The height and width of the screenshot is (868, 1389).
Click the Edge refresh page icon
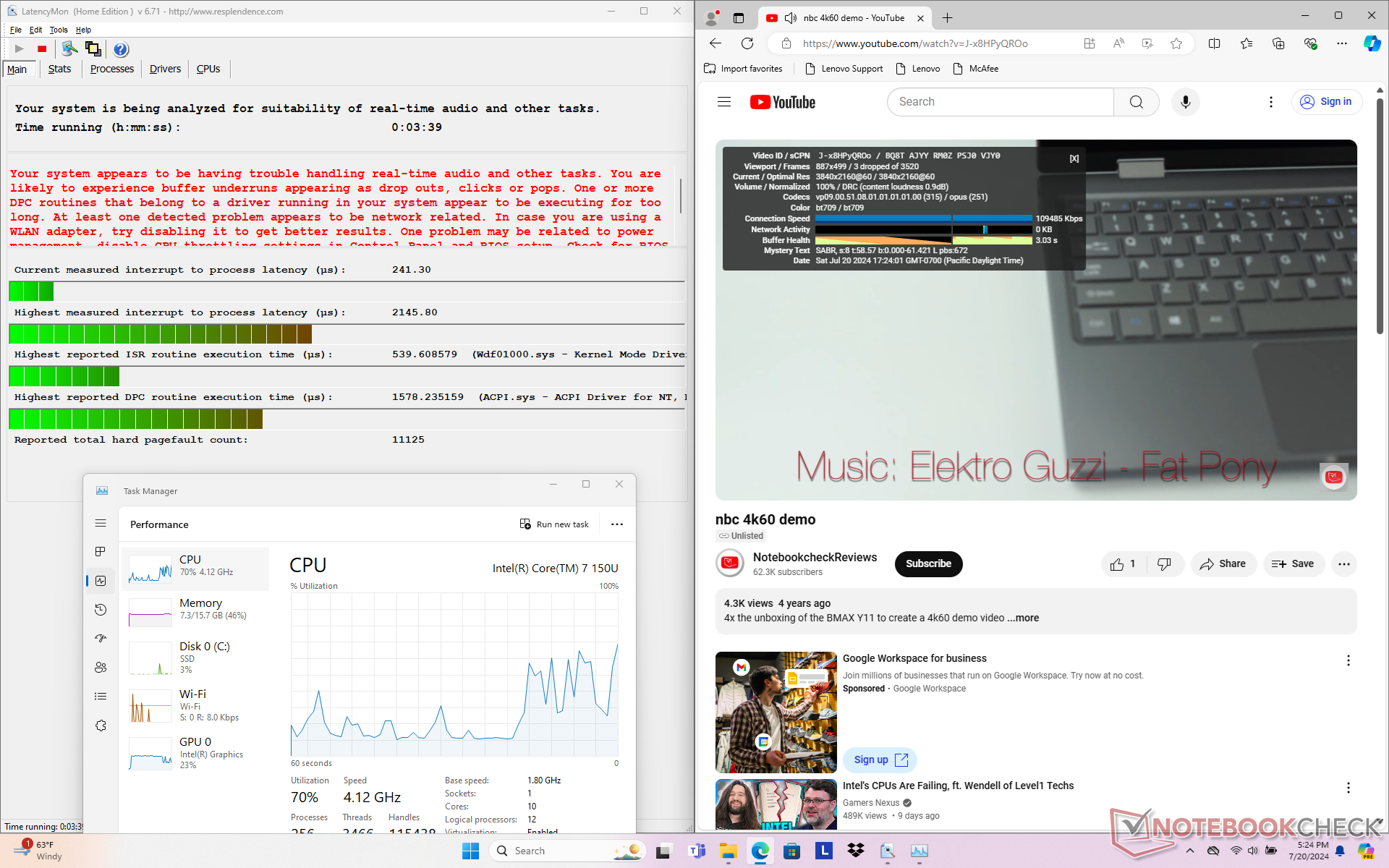coord(747,43)
